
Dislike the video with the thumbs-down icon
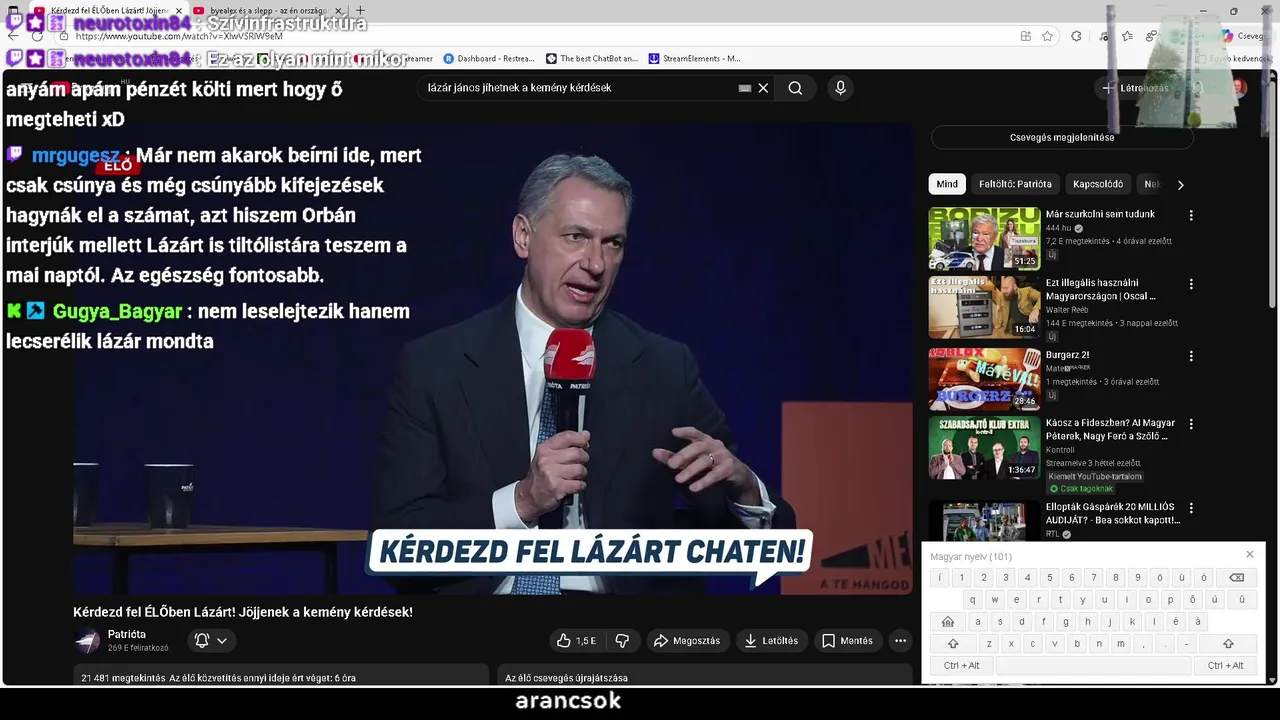point(622,641)
